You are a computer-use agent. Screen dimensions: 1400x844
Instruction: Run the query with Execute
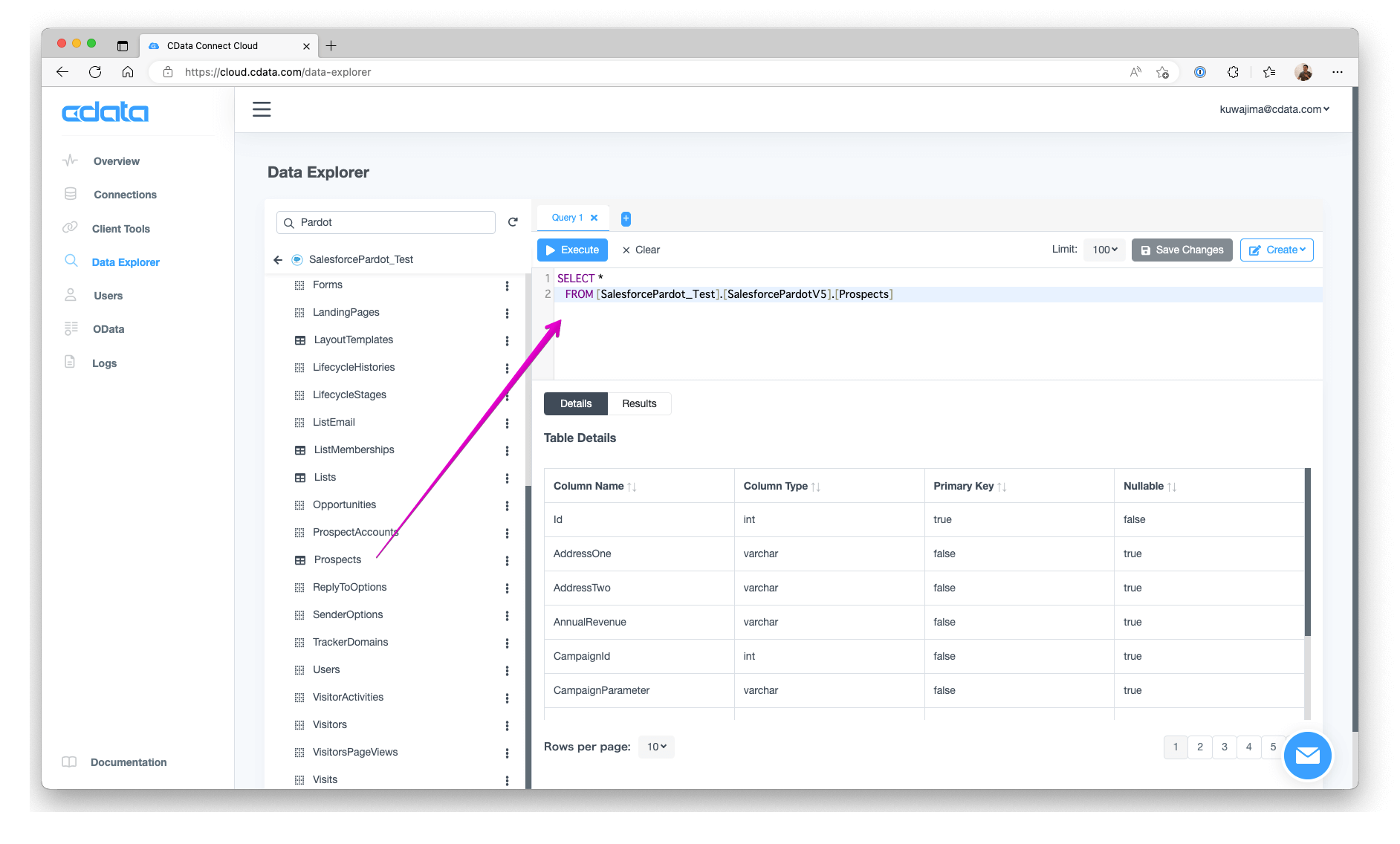click(x=572, y=250)
